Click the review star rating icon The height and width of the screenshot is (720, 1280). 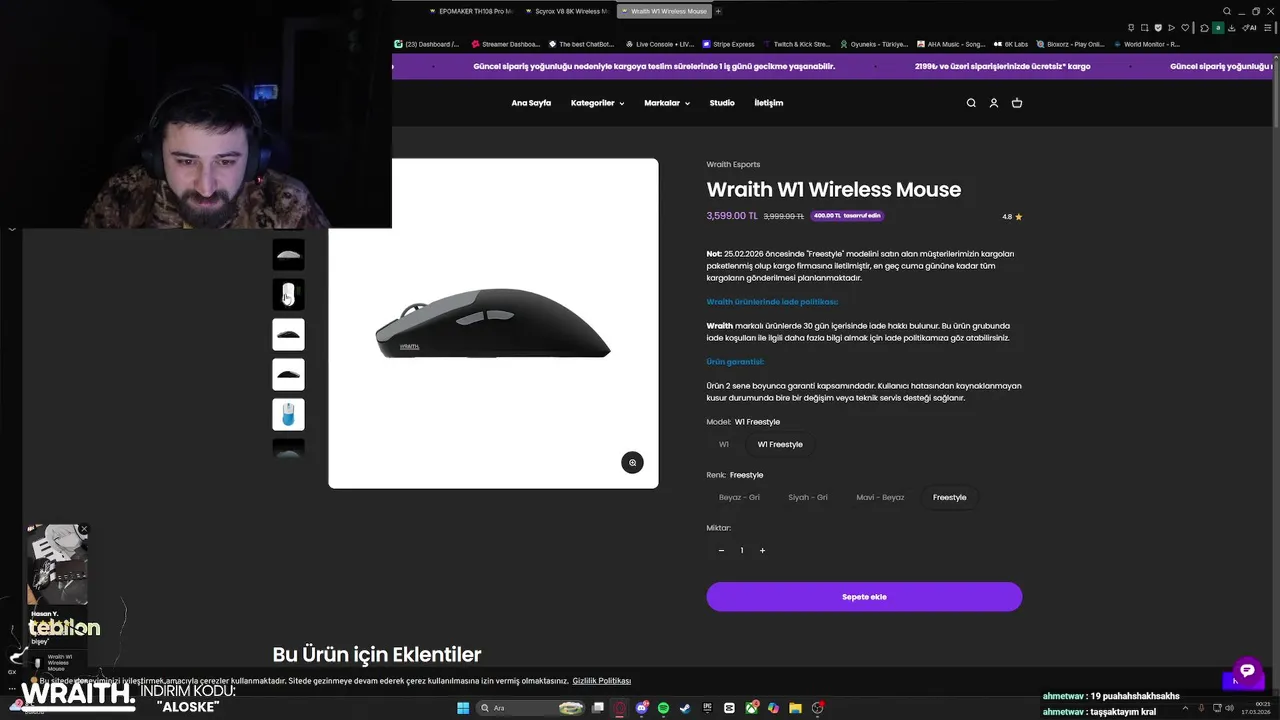pyautogui.click(x=1018, y=216)
